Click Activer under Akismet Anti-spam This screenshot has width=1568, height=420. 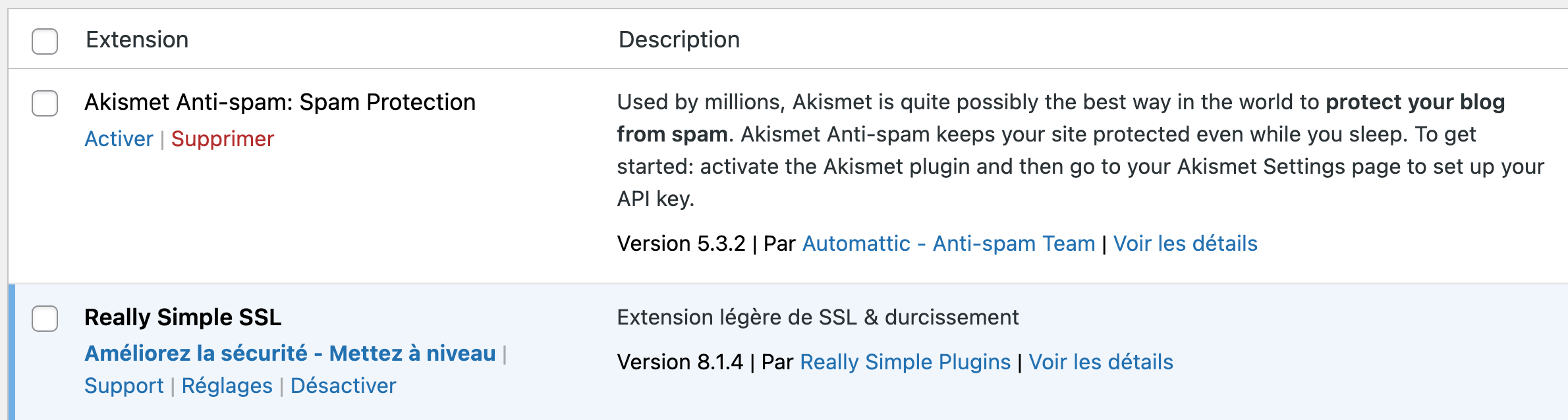(x=119, y=139)
